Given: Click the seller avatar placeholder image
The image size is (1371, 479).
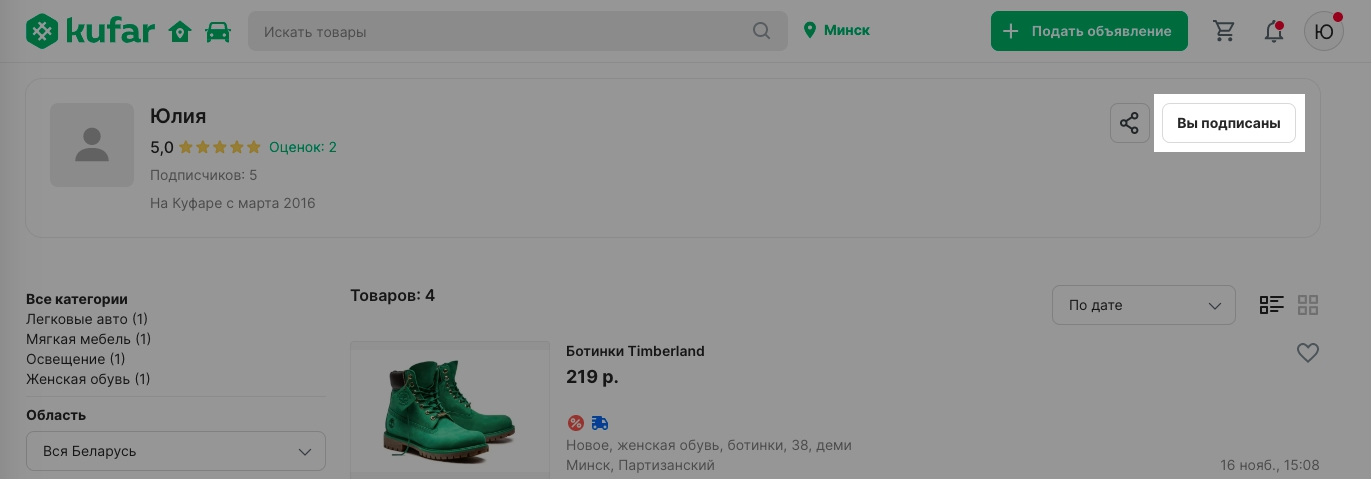Looking at the screenshot, I should coord(92,145).
